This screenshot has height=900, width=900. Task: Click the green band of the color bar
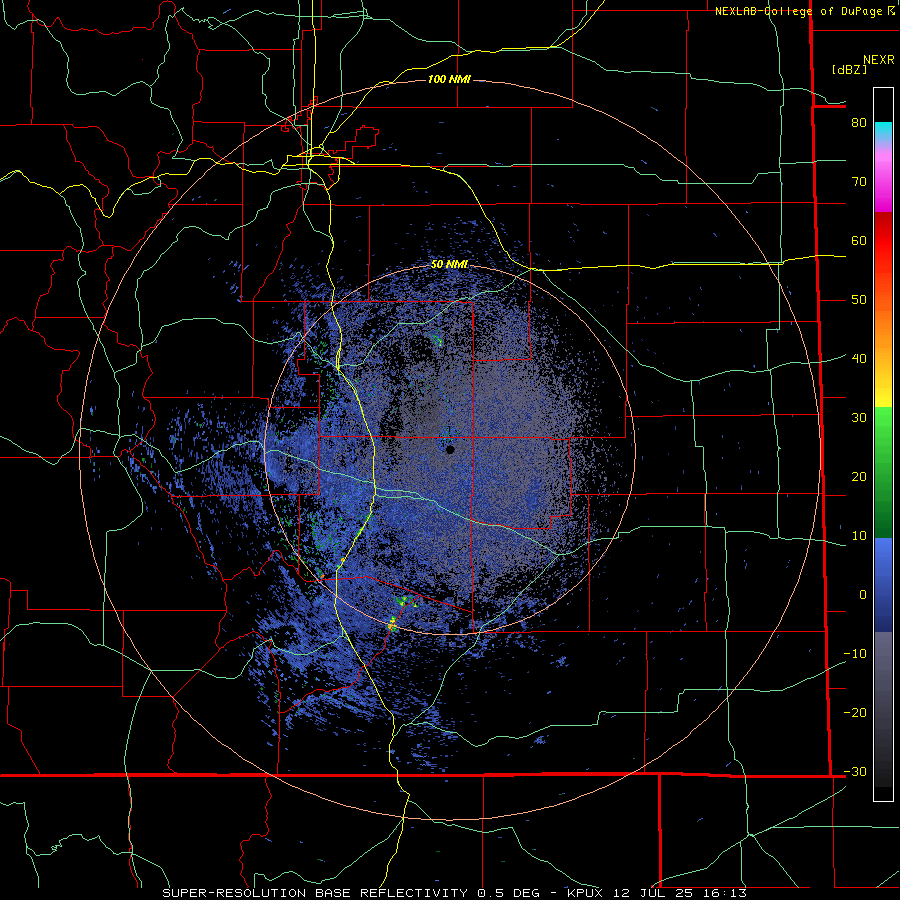pos(883,472)
